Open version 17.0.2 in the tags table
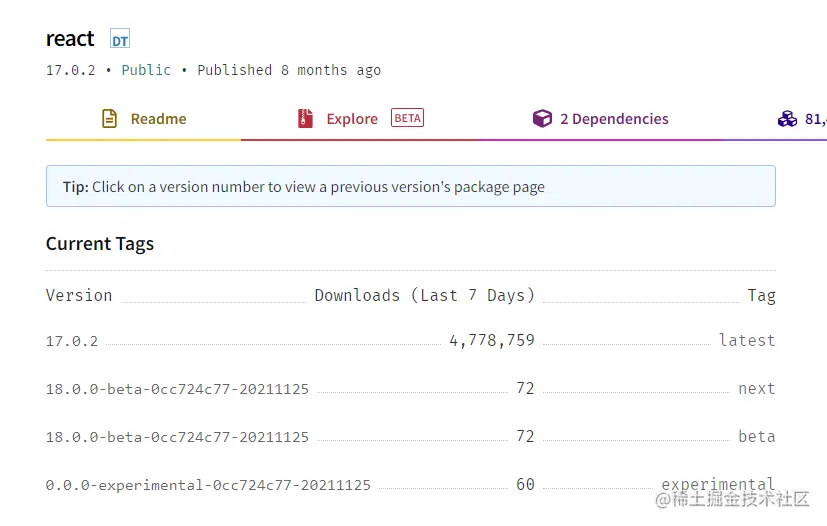827x526 pixels. pyautogui.click(x=72, y=341)
